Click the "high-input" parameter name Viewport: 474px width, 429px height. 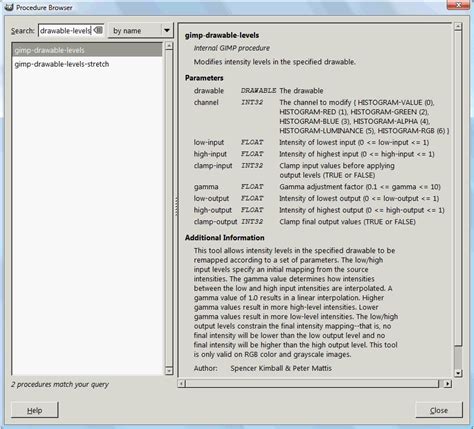(210, 154)
